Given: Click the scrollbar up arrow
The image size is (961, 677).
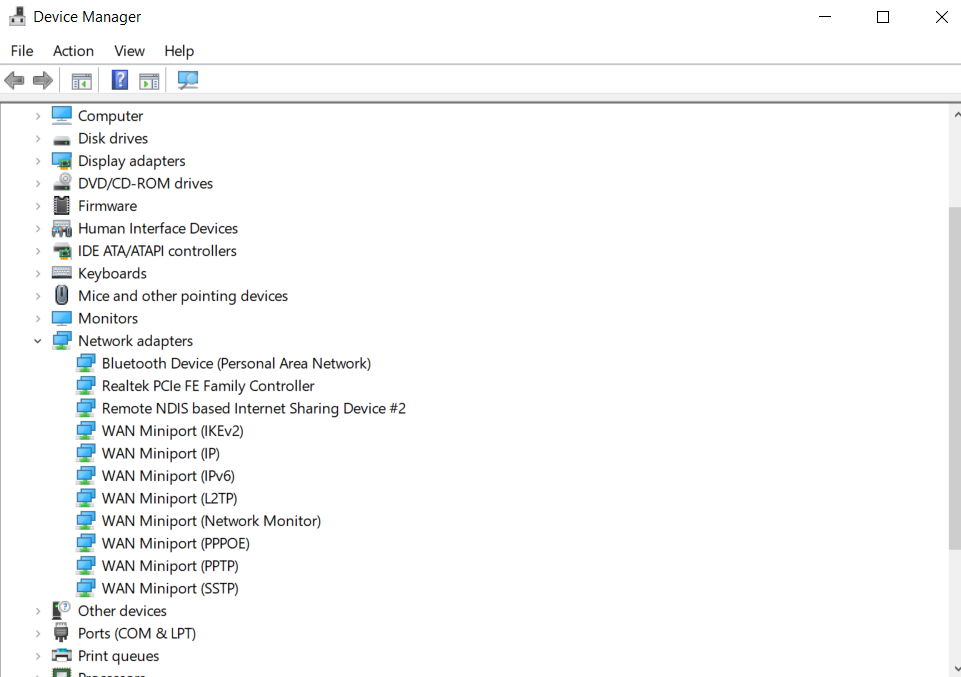Looking at the screenshot, I should [955, 115].
